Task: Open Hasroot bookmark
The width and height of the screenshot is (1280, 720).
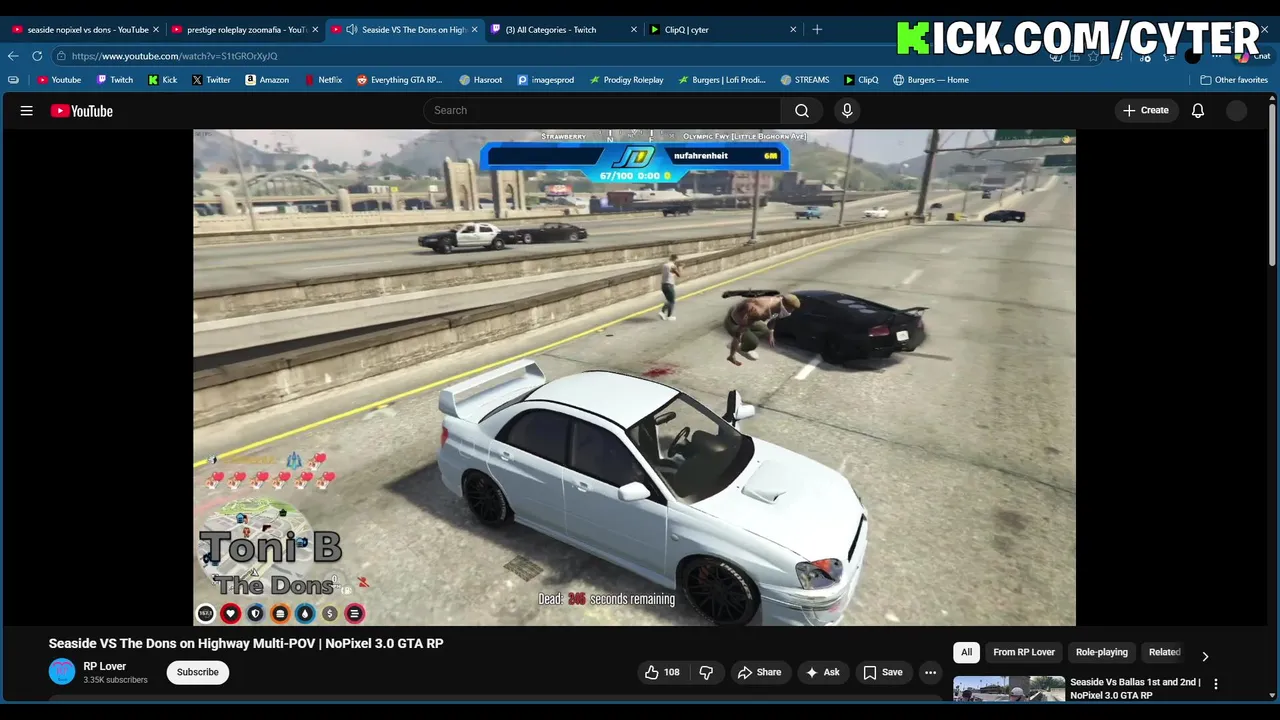Action: (481, 80)
